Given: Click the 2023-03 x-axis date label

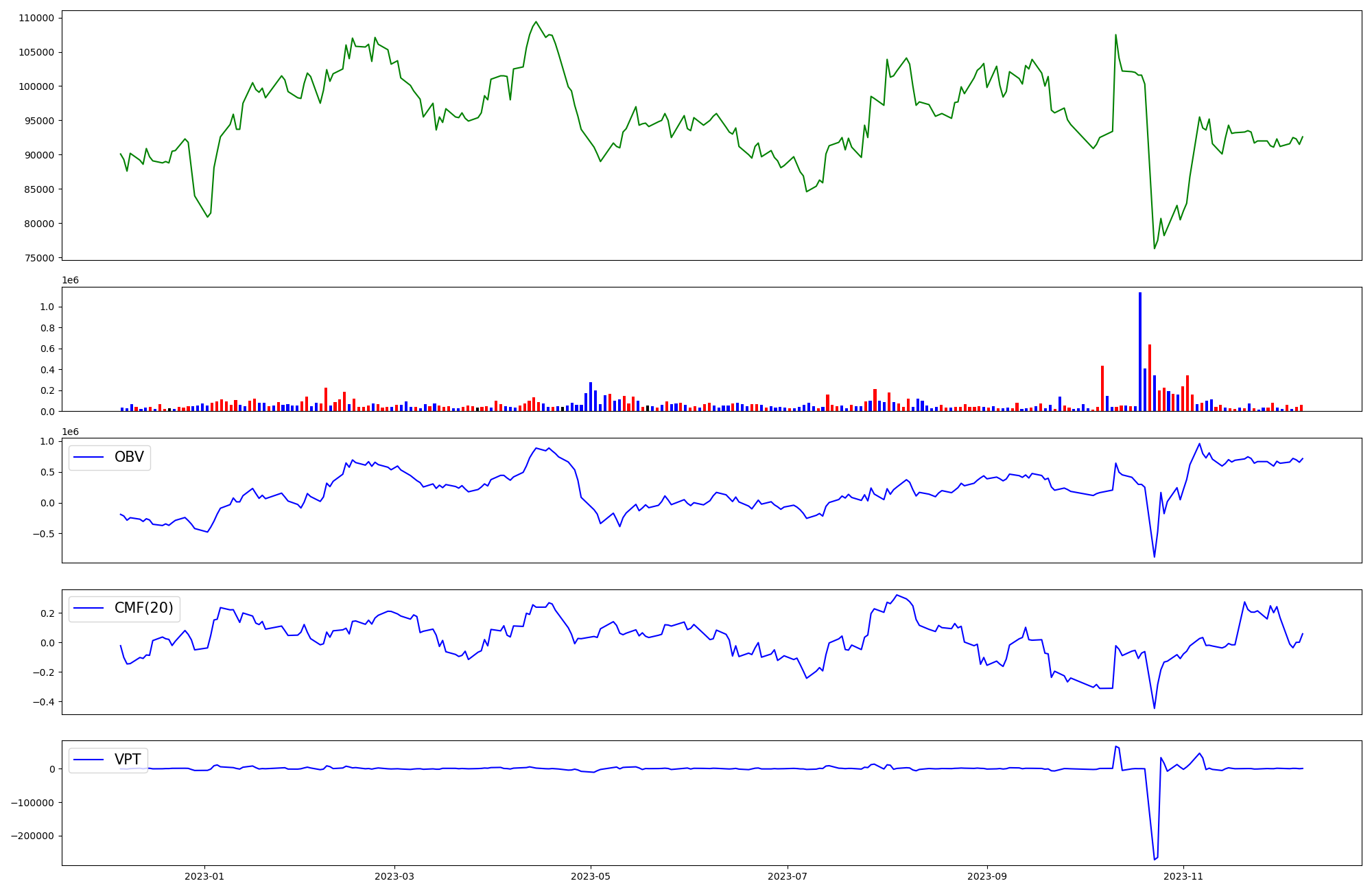Looking at the screenshot, I should click(x=394, y=876).
